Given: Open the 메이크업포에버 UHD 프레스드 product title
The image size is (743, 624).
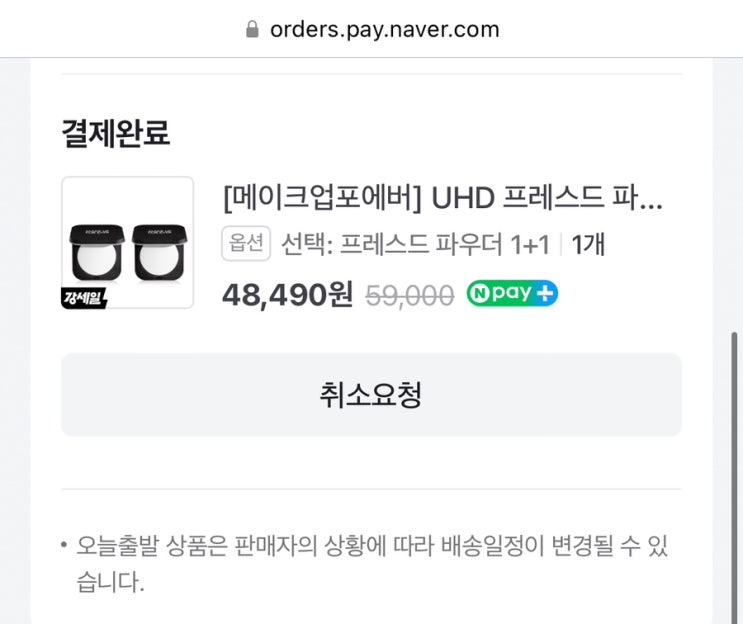Looking at the screenshot, I should point(442,198).
